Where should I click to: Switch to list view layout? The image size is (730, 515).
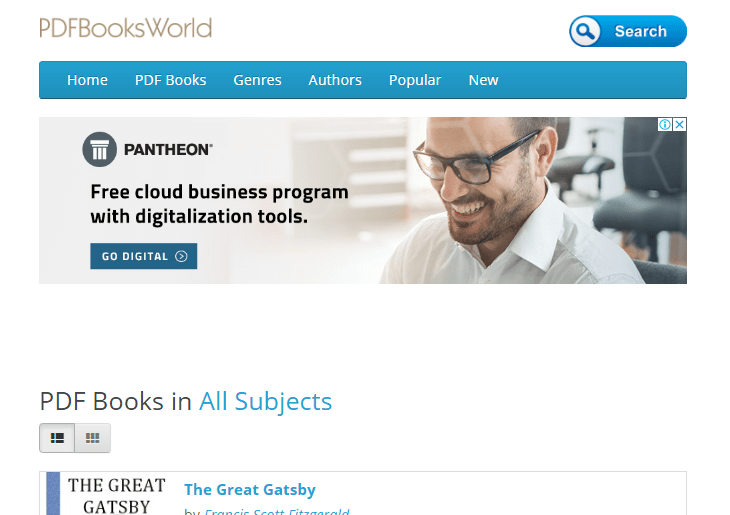(x=57, y=438)
